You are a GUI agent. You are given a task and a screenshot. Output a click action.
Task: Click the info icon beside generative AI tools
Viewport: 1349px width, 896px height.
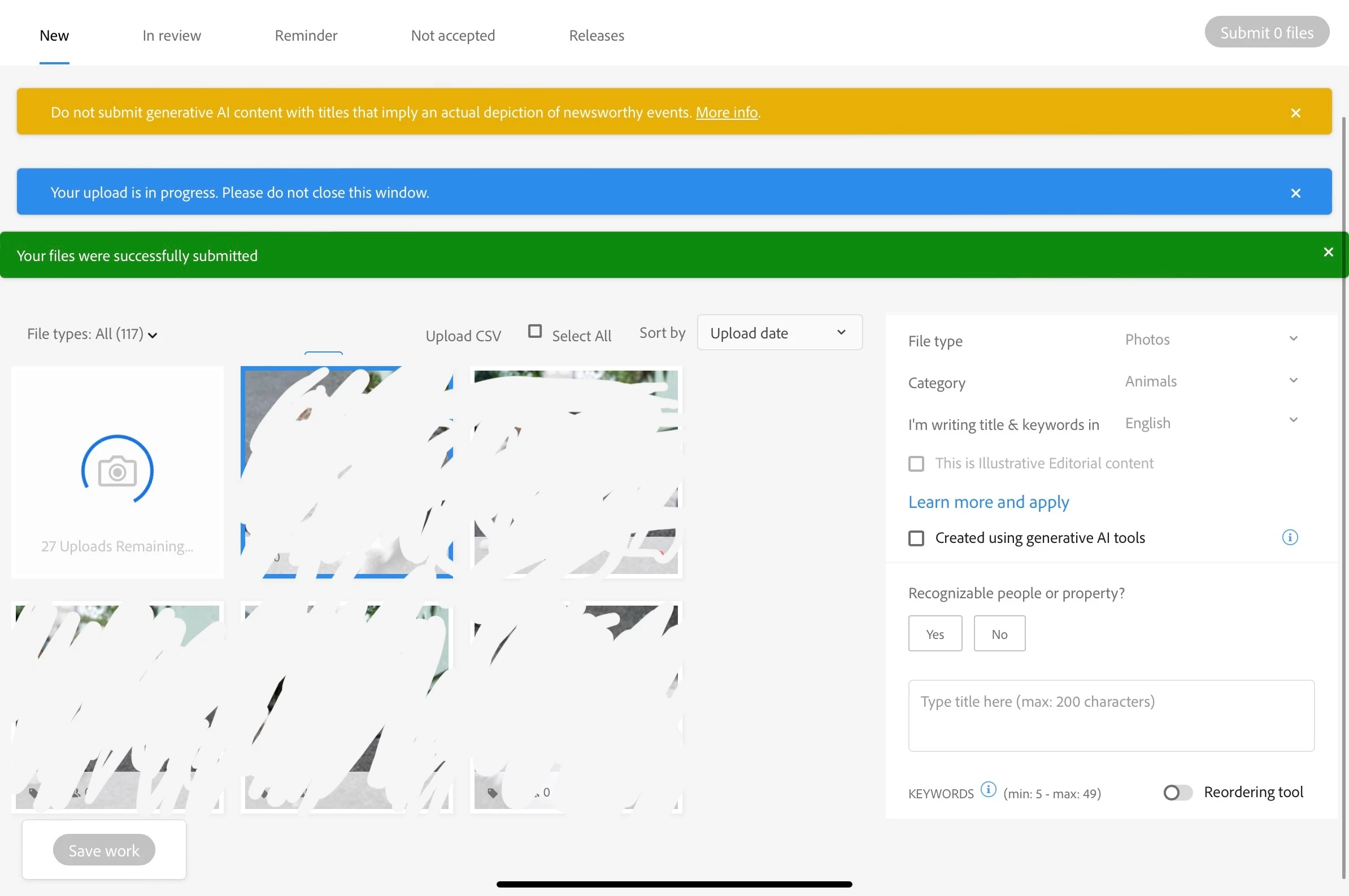tap(1290, 537)
